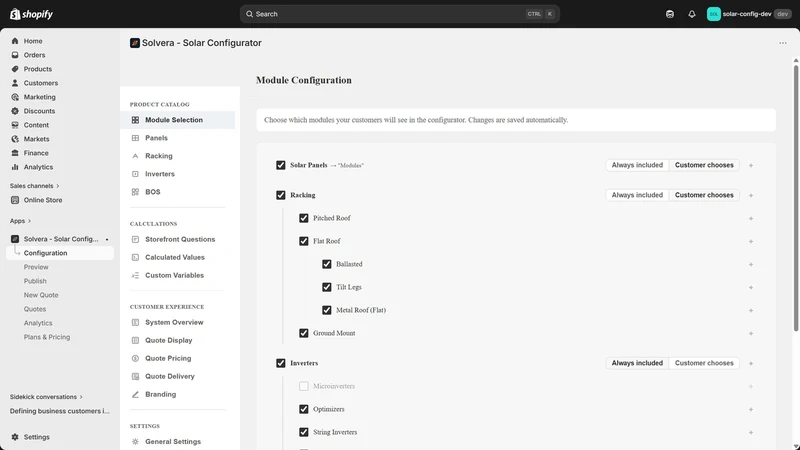Toggle the Metal Roof (Flat) checkbox
Image resolution: width=800 pixels, height=450 pixels.
[327, 310]
